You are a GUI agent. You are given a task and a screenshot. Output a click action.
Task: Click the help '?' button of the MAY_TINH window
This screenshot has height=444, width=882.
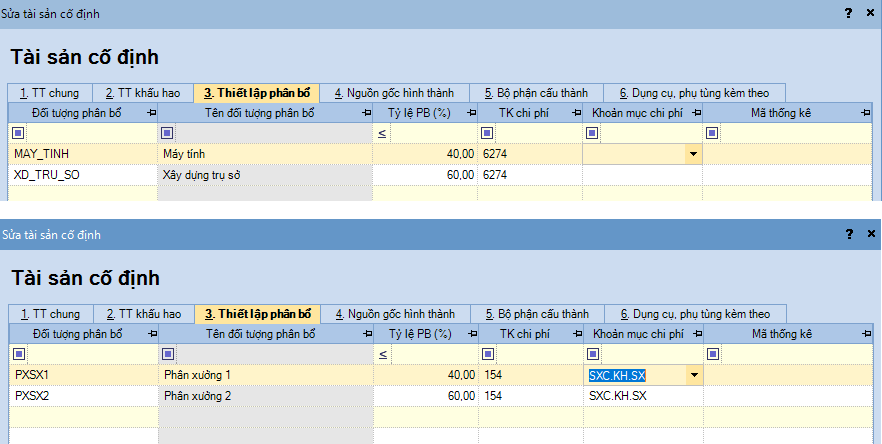pos(848,13)
